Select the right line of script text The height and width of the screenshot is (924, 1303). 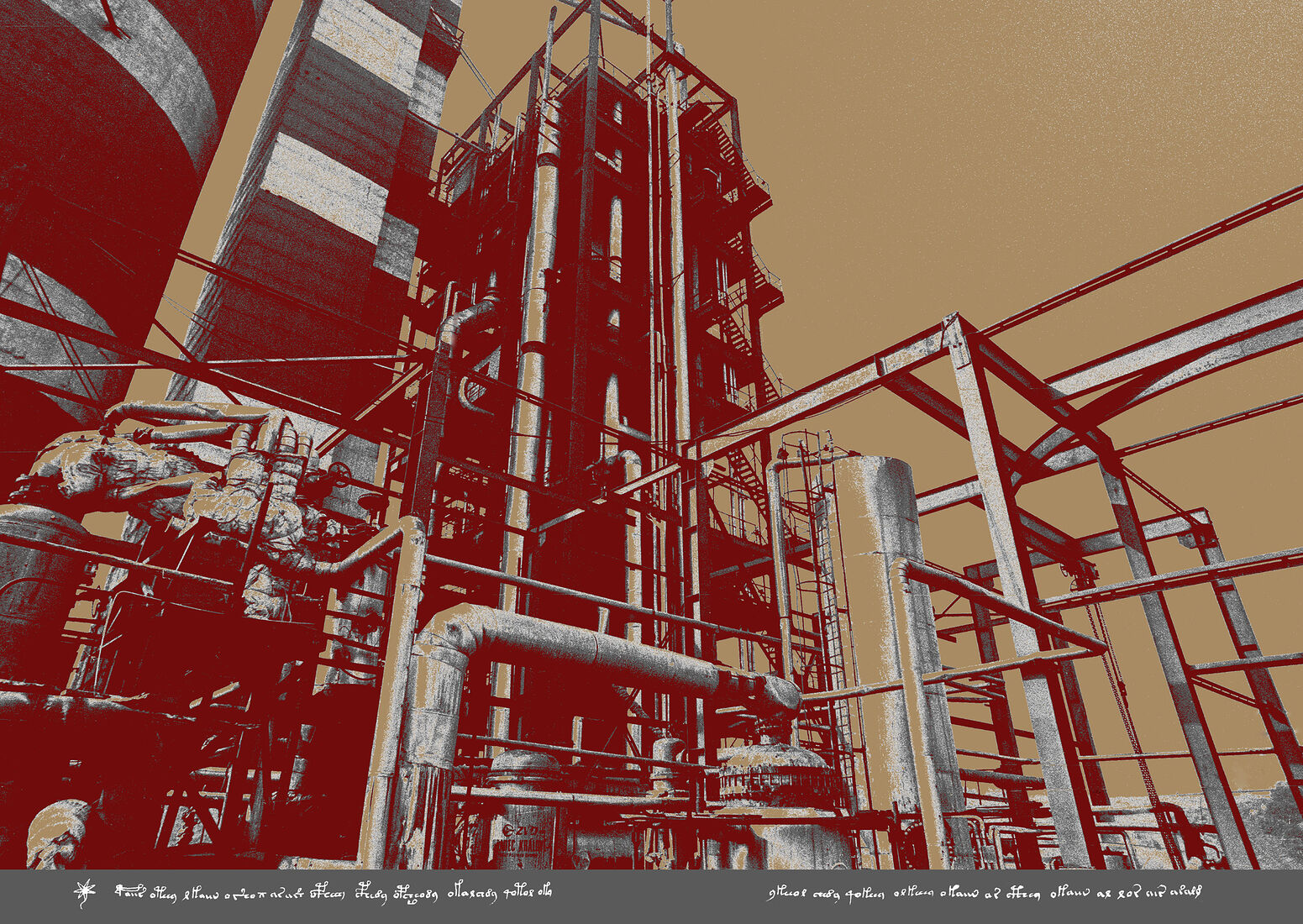tap(984, 892)
